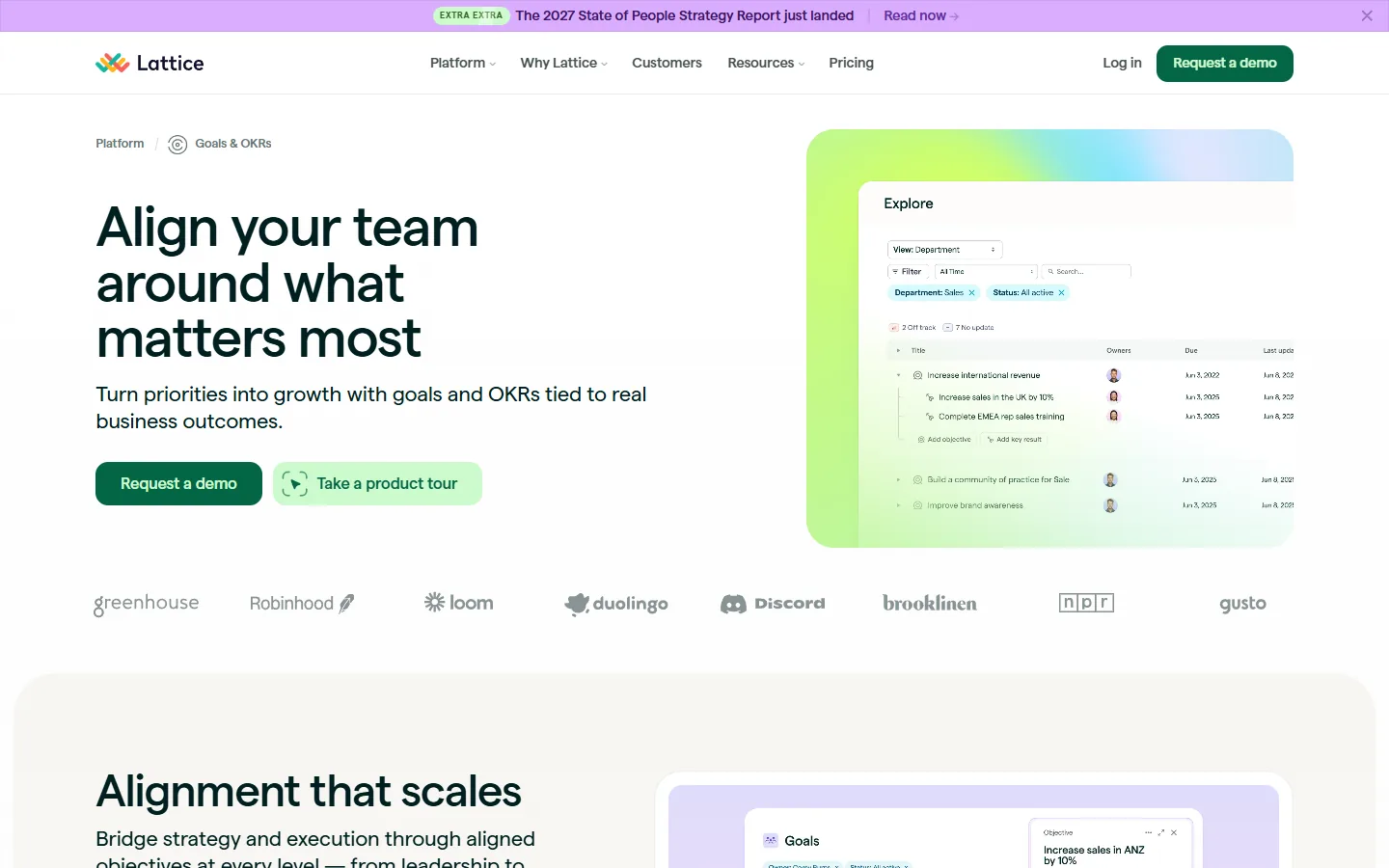Click the Robinhood logo
The image size is (1389, 868).
(302, 604)
